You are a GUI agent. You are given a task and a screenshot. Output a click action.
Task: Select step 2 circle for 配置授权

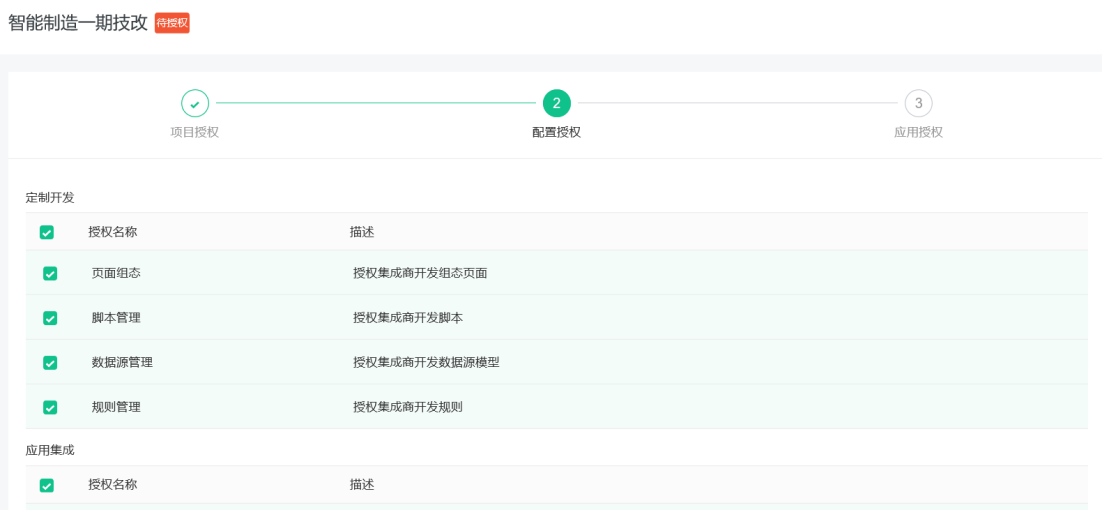click(x=557, y=103)
